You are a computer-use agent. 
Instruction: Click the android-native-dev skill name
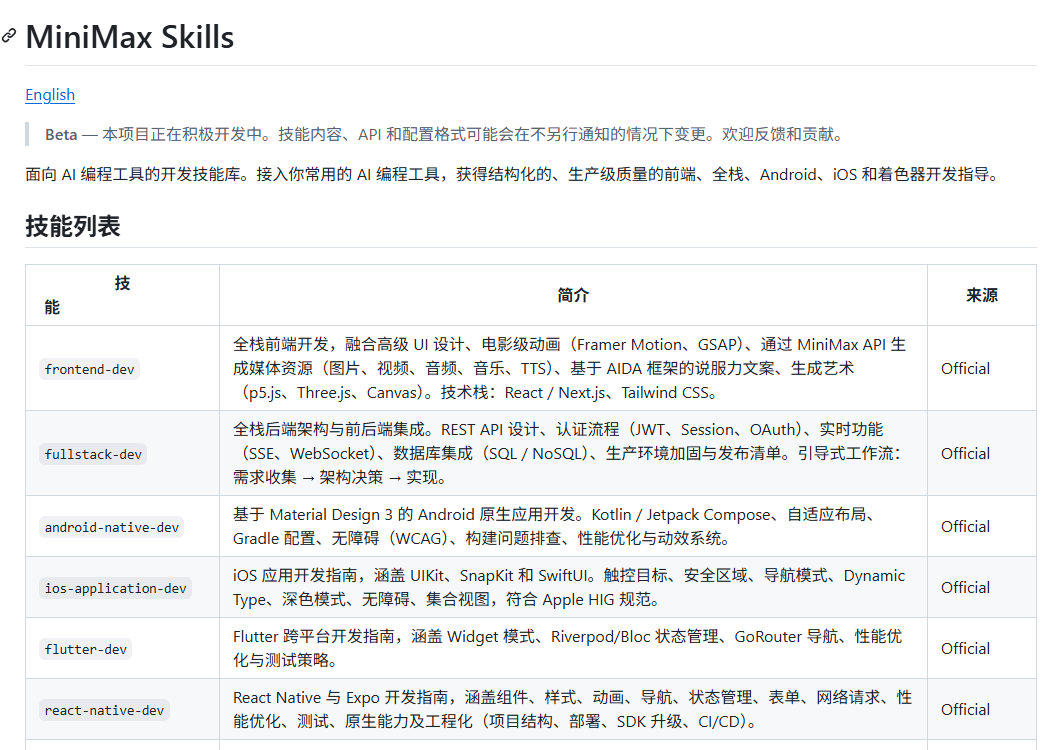[x=111, y=527]
